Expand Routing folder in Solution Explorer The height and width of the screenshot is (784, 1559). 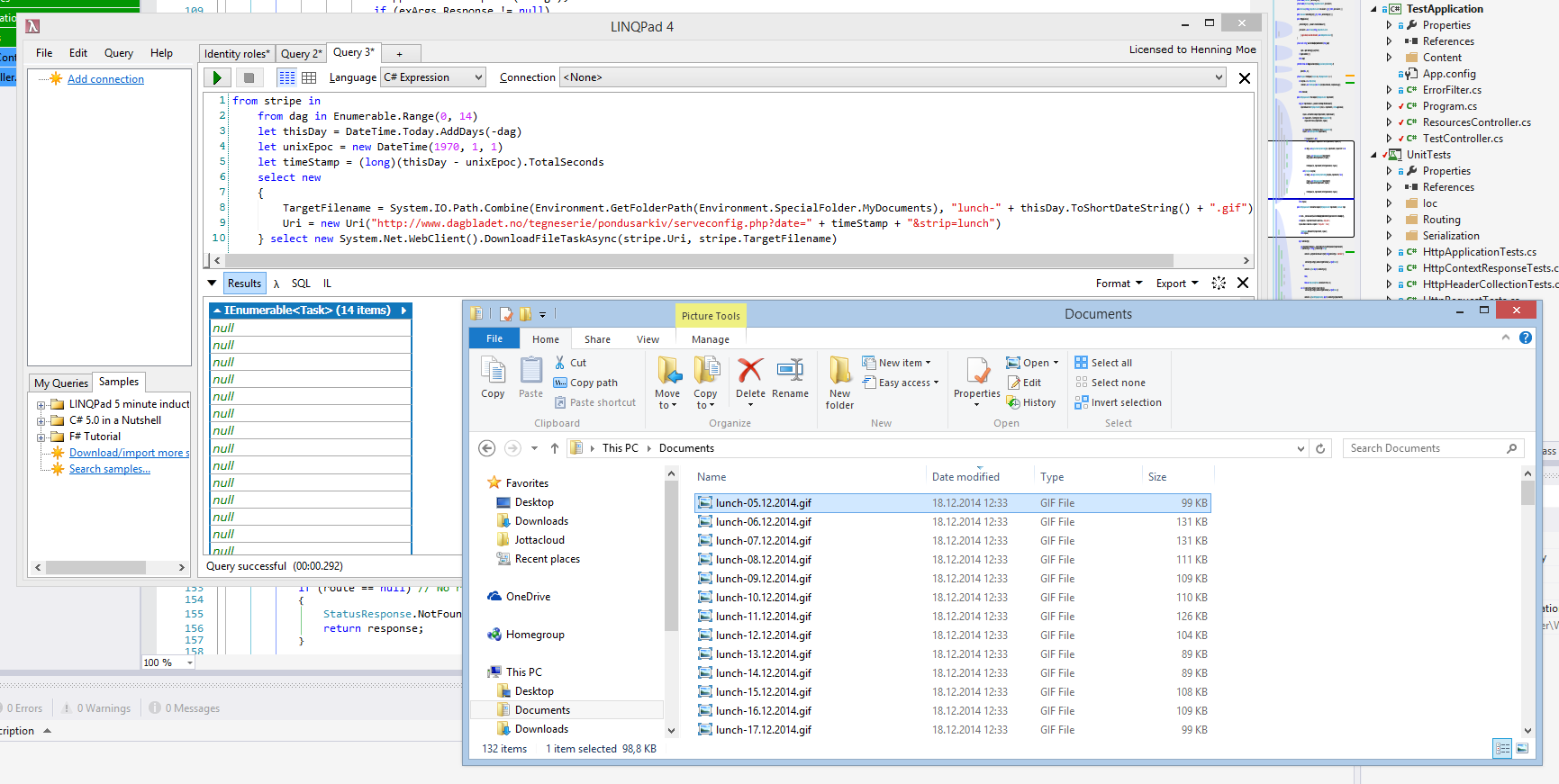click(1389, 220)
